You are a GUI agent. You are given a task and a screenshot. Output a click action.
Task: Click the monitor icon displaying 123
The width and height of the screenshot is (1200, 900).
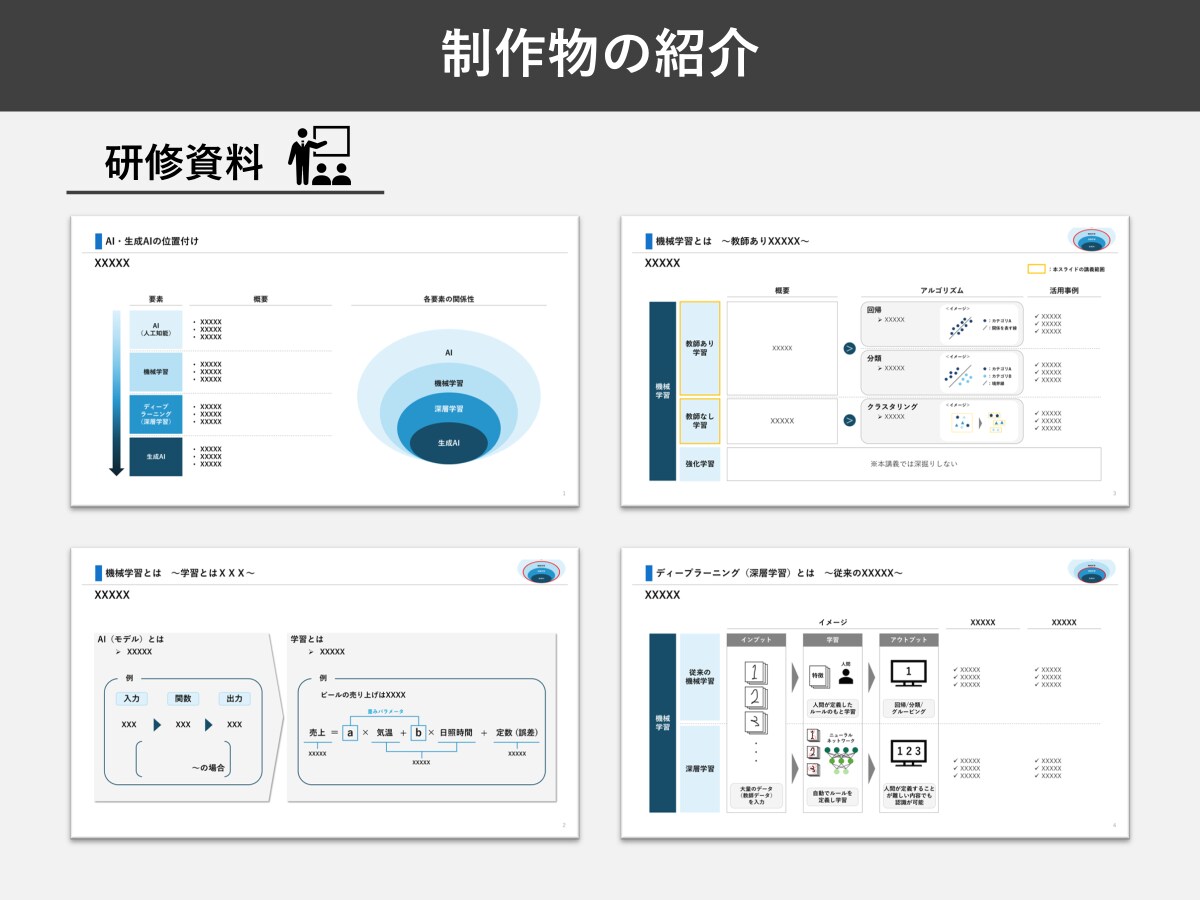tap(908, 753)
